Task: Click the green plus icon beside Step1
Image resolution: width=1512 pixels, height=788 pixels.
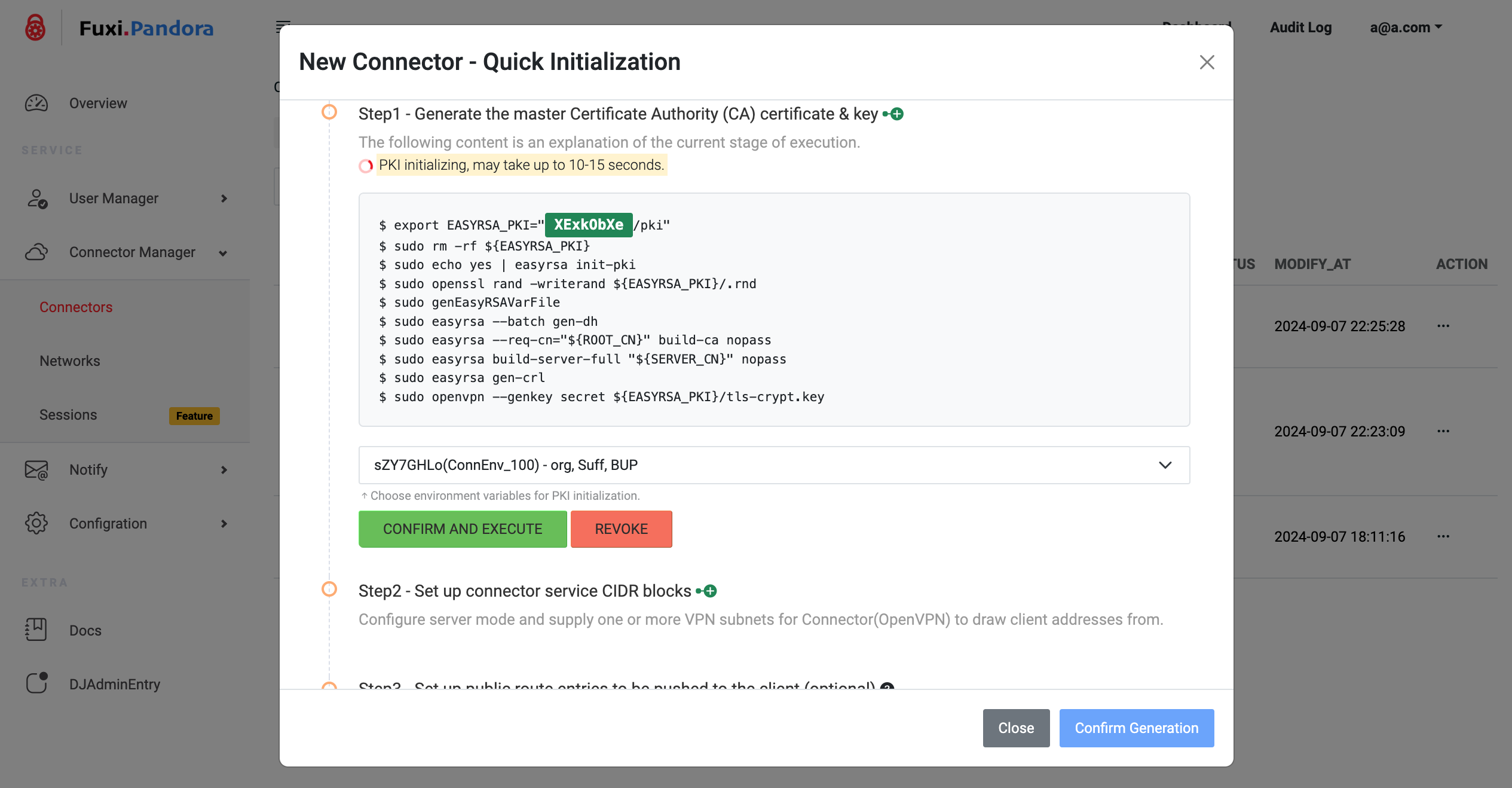Action: [893, 114]
